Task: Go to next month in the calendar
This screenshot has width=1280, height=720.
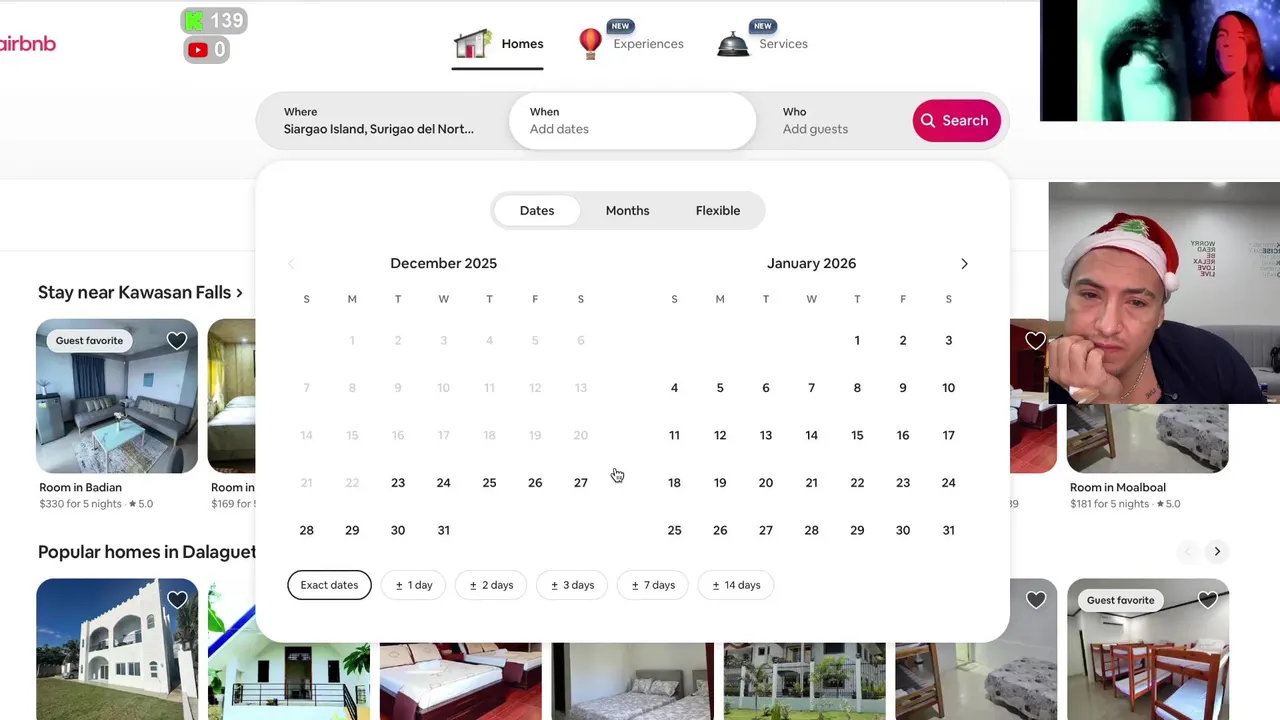Action: [x=964, y=264]
